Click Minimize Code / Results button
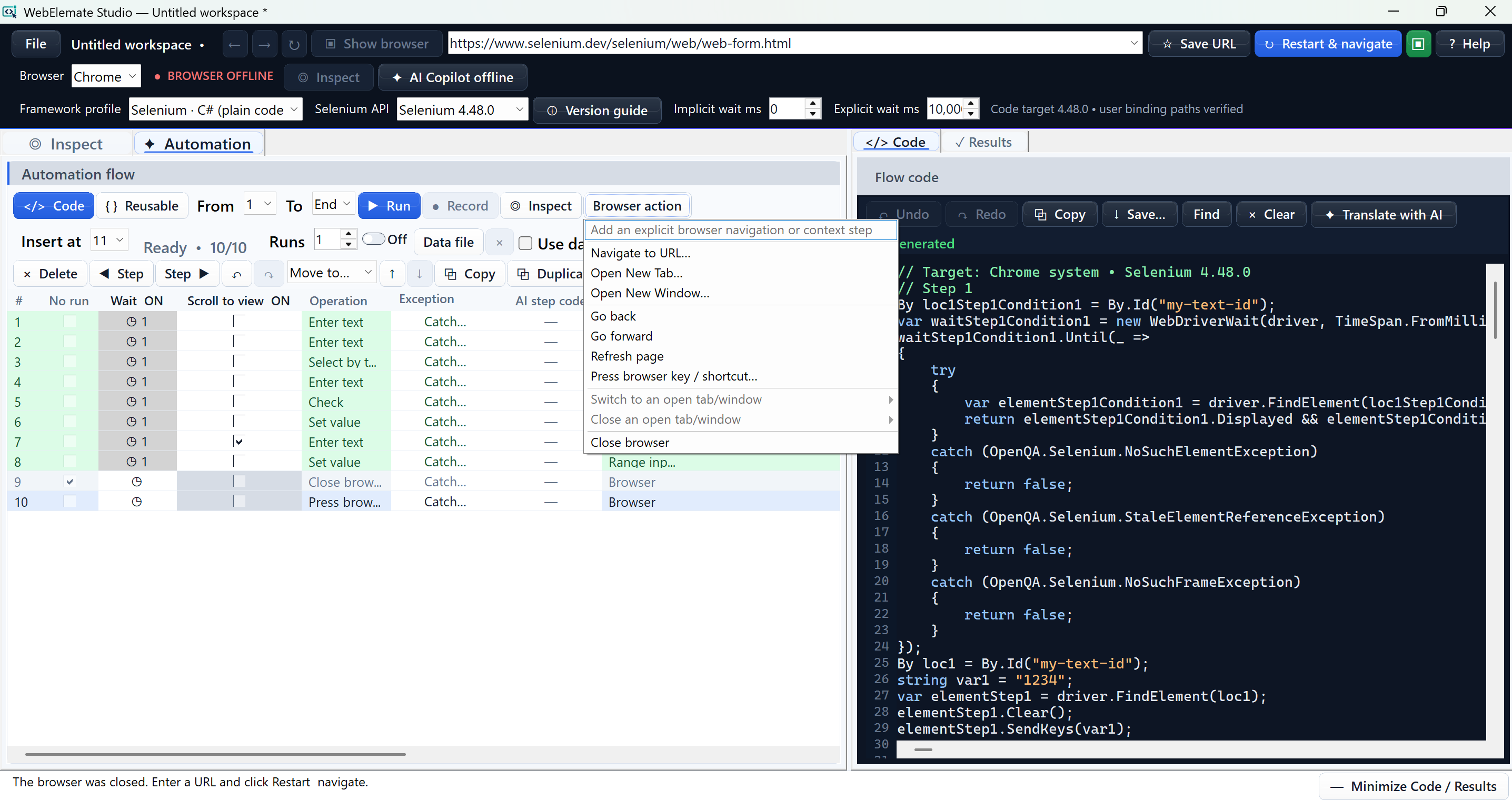 coord(1414,786)
